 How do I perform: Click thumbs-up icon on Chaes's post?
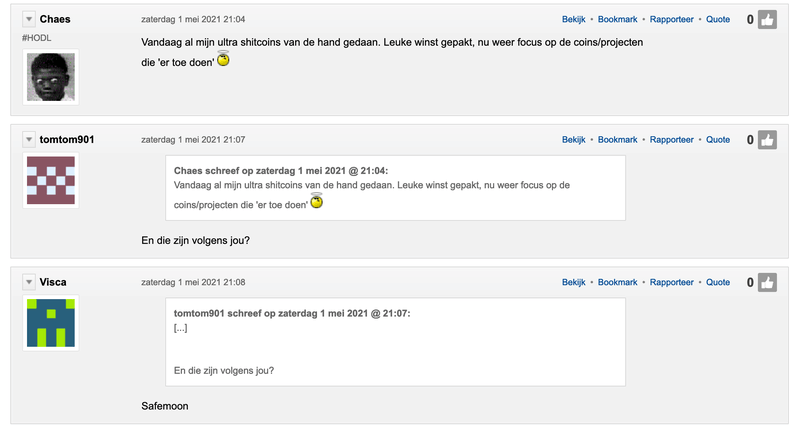[767, 19]
